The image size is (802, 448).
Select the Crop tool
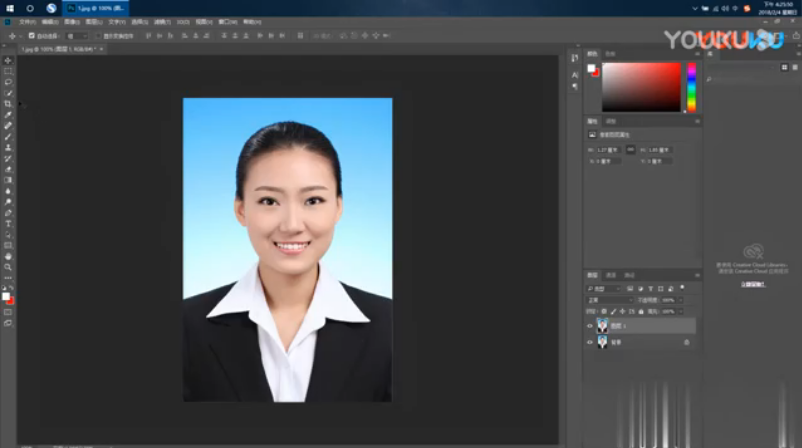pos(8,104)
